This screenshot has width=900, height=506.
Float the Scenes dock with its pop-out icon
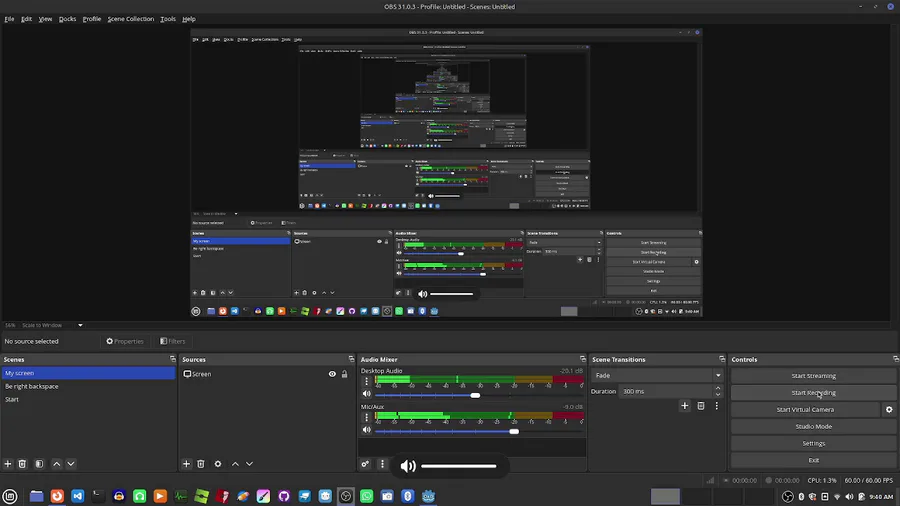[x=173, y=359]
